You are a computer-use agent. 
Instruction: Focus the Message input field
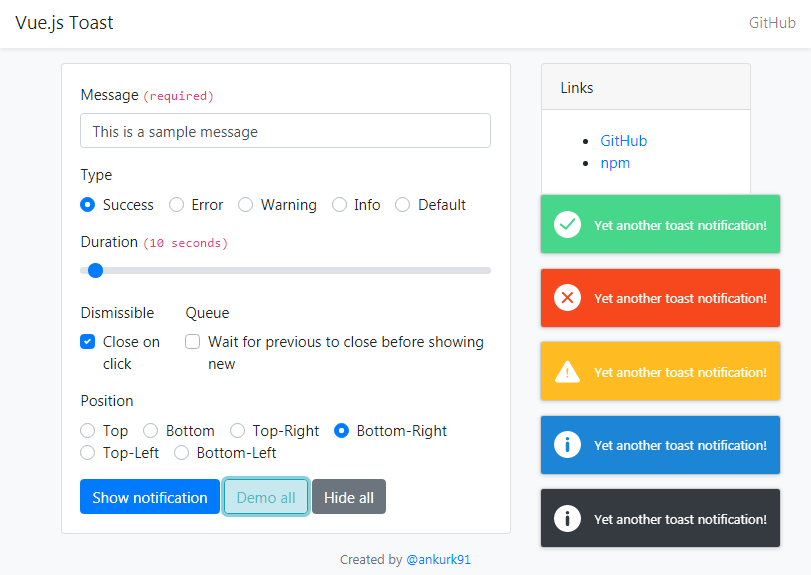click(286, 131)
